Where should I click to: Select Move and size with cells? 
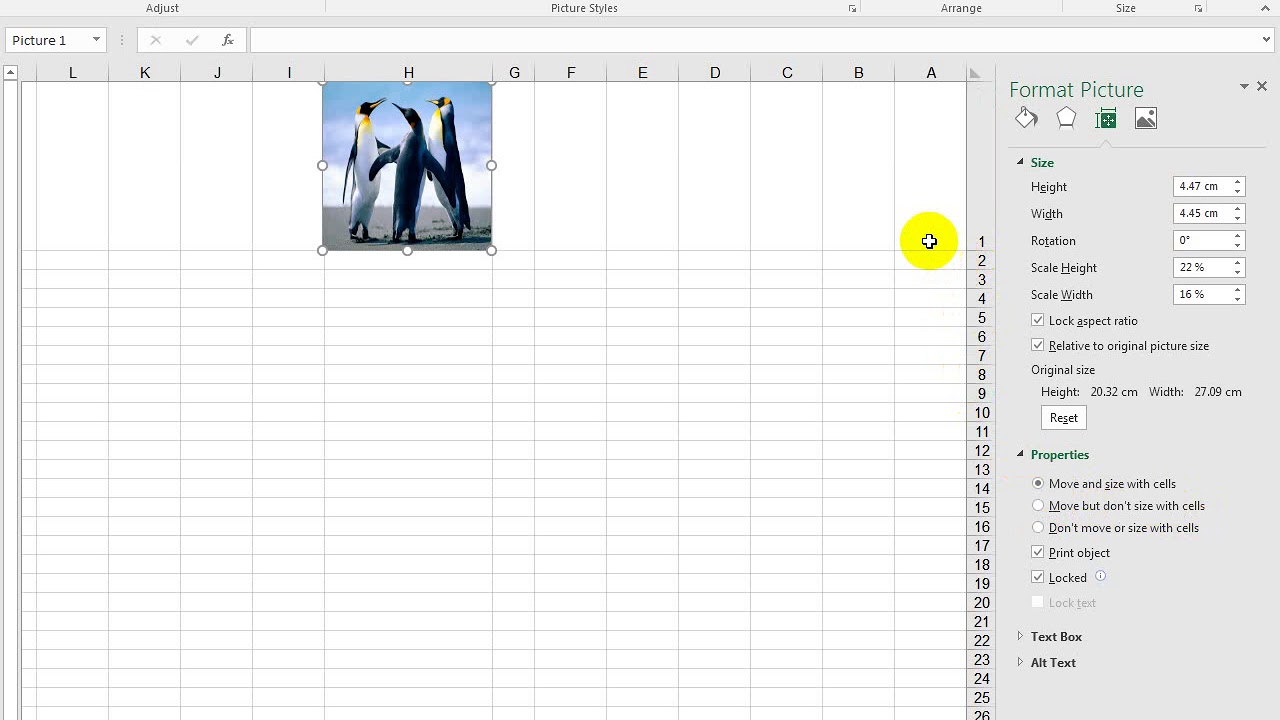point(1038,483)
